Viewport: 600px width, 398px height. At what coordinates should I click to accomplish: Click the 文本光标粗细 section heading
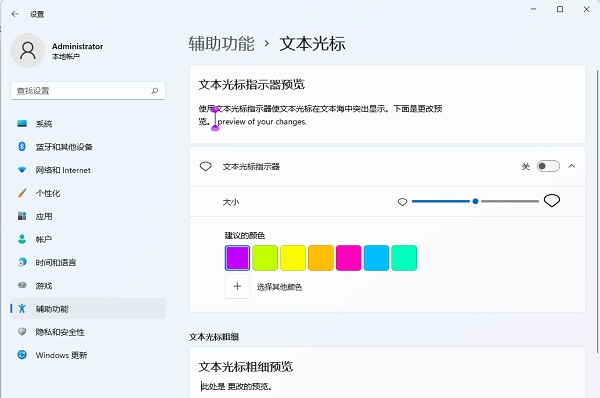214,337
